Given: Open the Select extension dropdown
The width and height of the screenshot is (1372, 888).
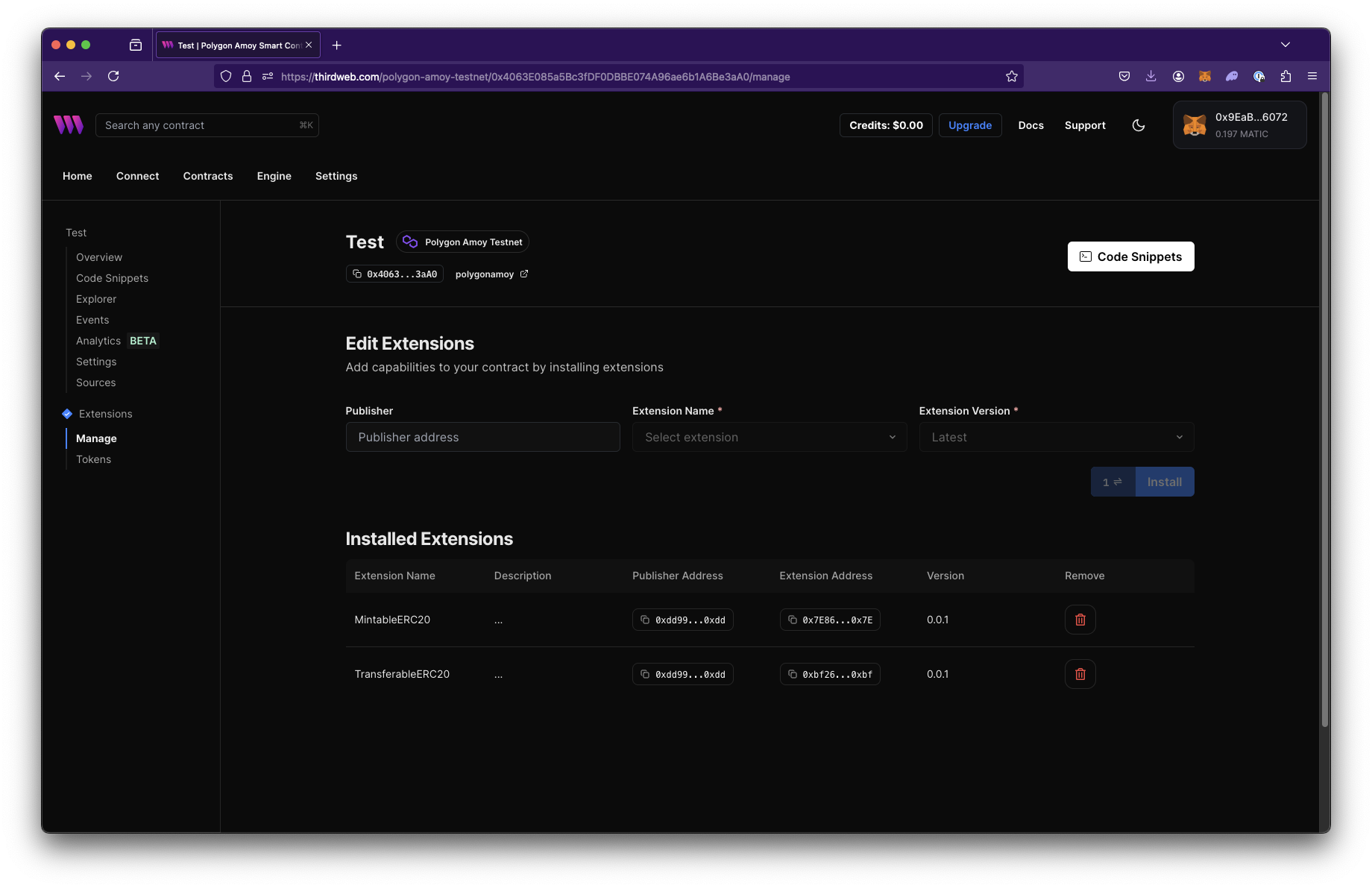Looking at the screenshot, I should coord(770,437).
